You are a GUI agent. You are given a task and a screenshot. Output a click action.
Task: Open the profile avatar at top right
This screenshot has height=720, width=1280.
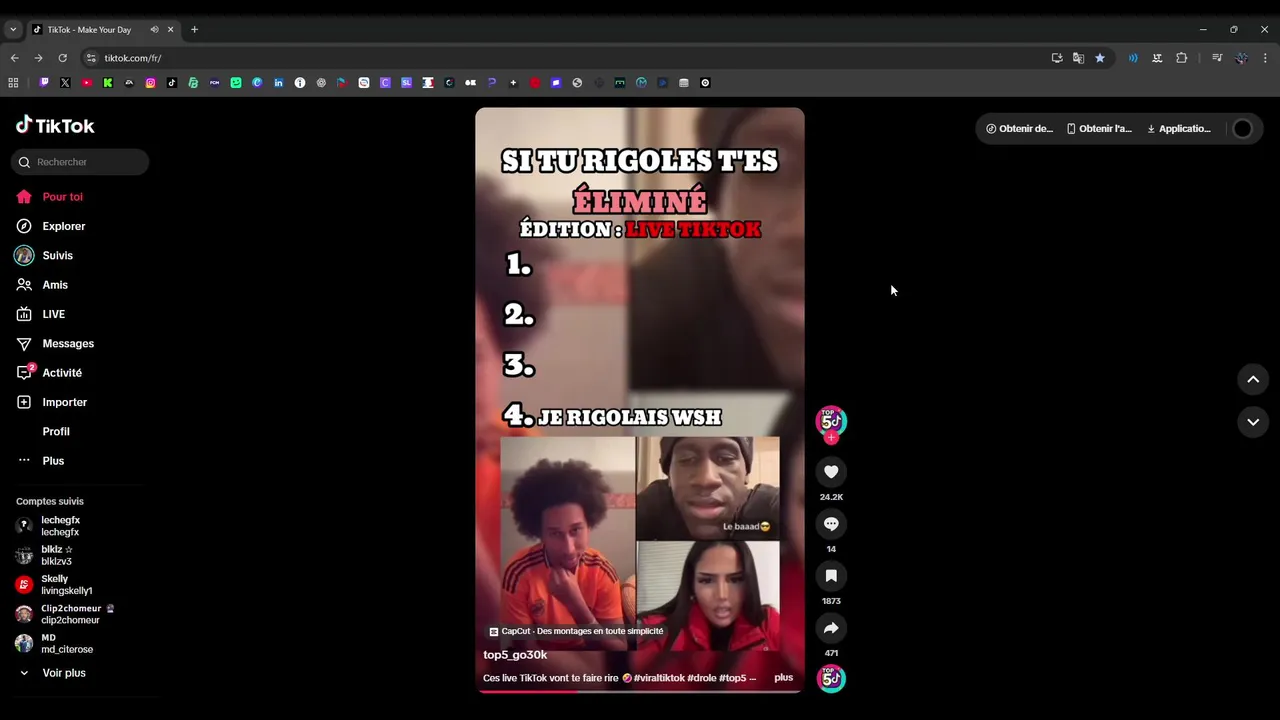click(x=1242, y=128)
